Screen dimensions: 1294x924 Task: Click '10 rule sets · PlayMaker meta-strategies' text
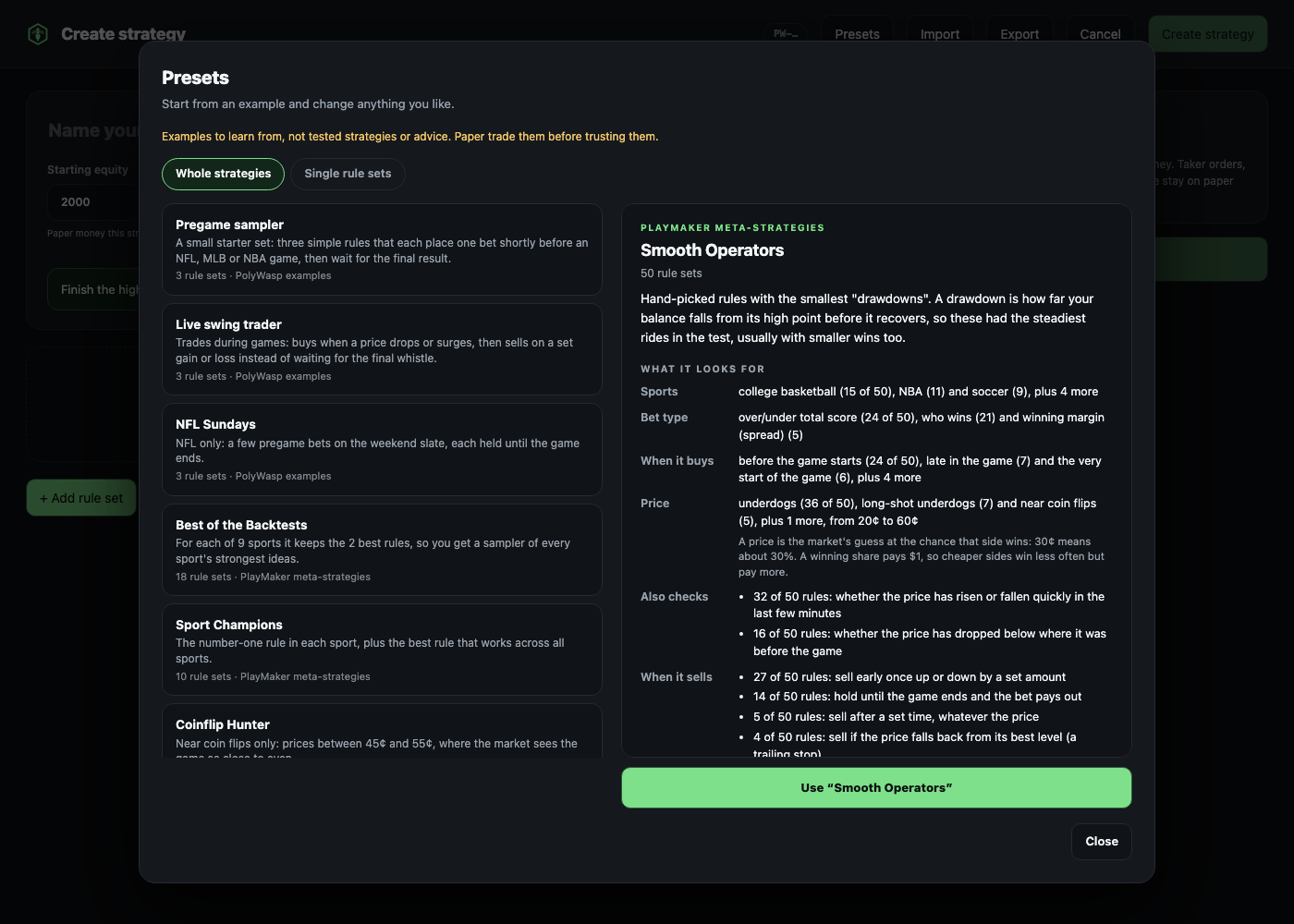(273, 676)
